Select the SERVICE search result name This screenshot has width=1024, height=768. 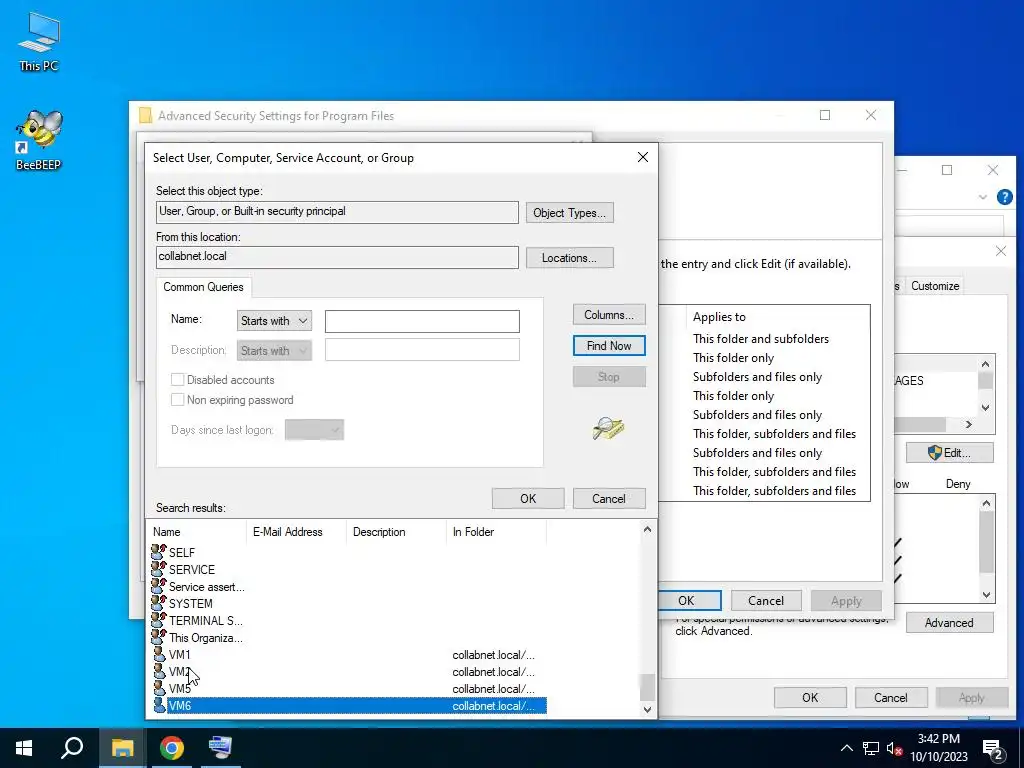(191, 569)
